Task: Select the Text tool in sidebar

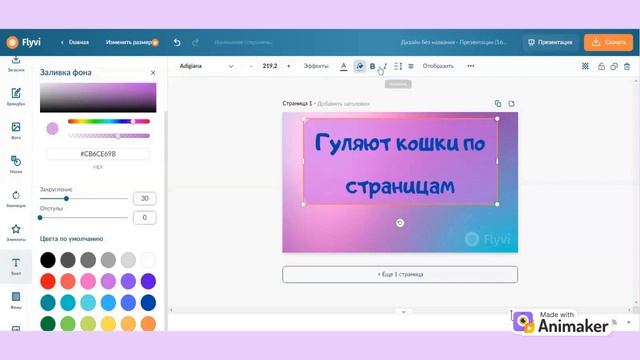Action: [16, 266]
